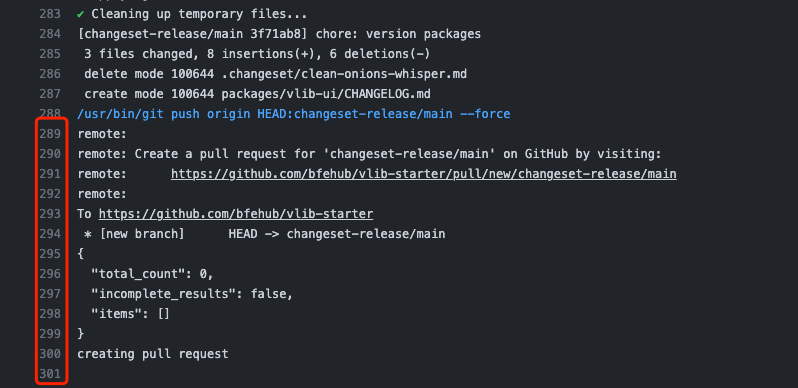
Task: Click the green checkmark beside Cleaning up temporary files
Action: coord(80,14)
